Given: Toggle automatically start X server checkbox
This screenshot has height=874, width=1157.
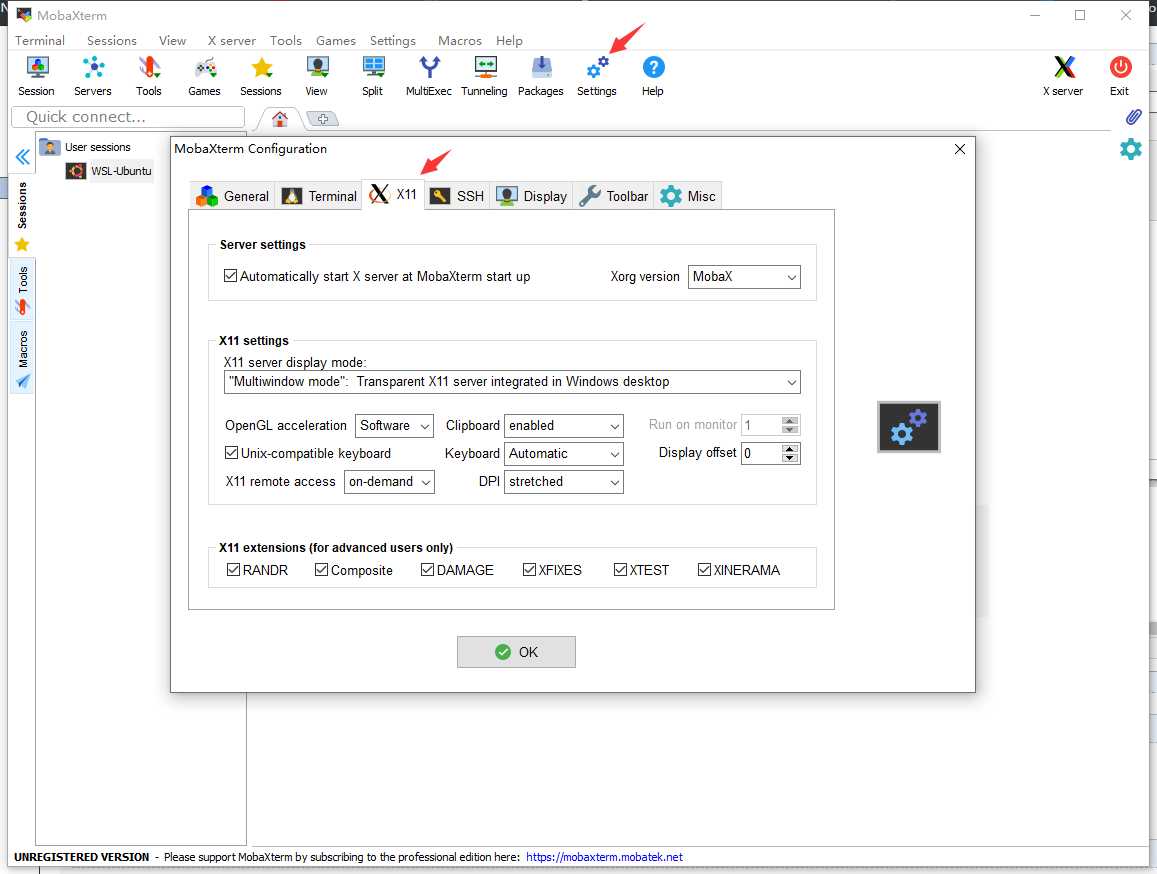Looking at the screenshot, I should click(231, 276).
